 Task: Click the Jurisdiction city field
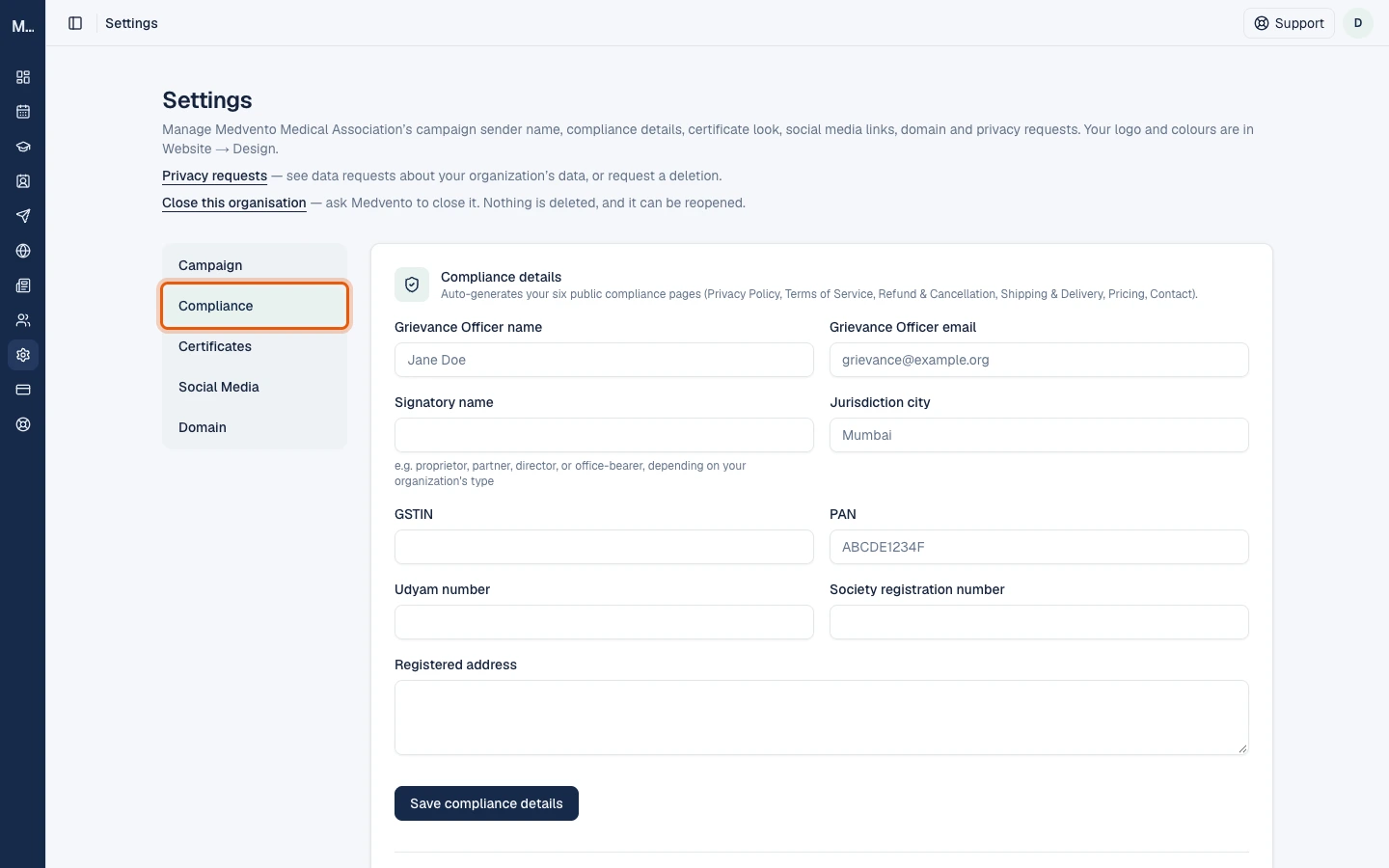[1039, 435]
